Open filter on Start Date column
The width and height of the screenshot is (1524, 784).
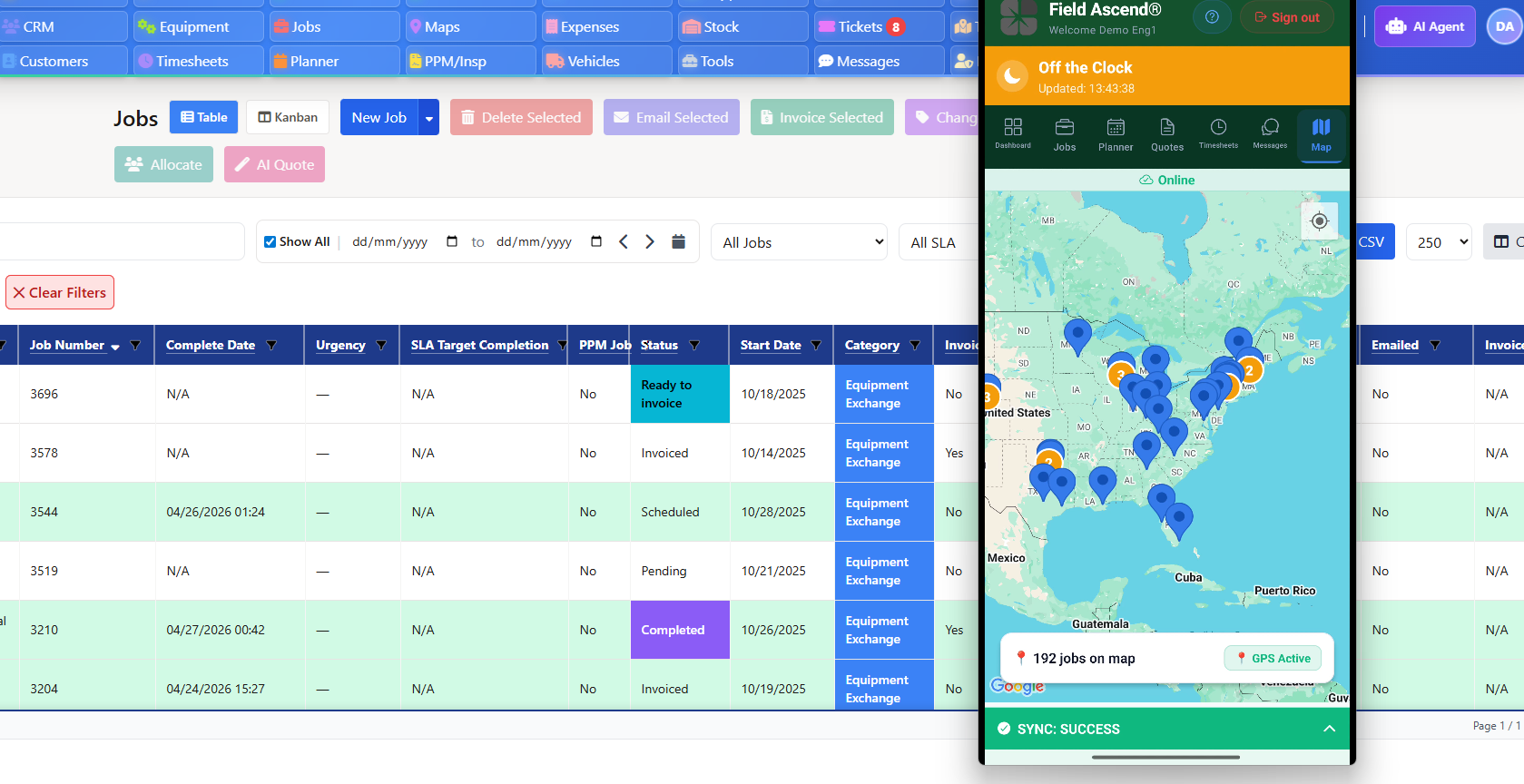click(816, 345)
